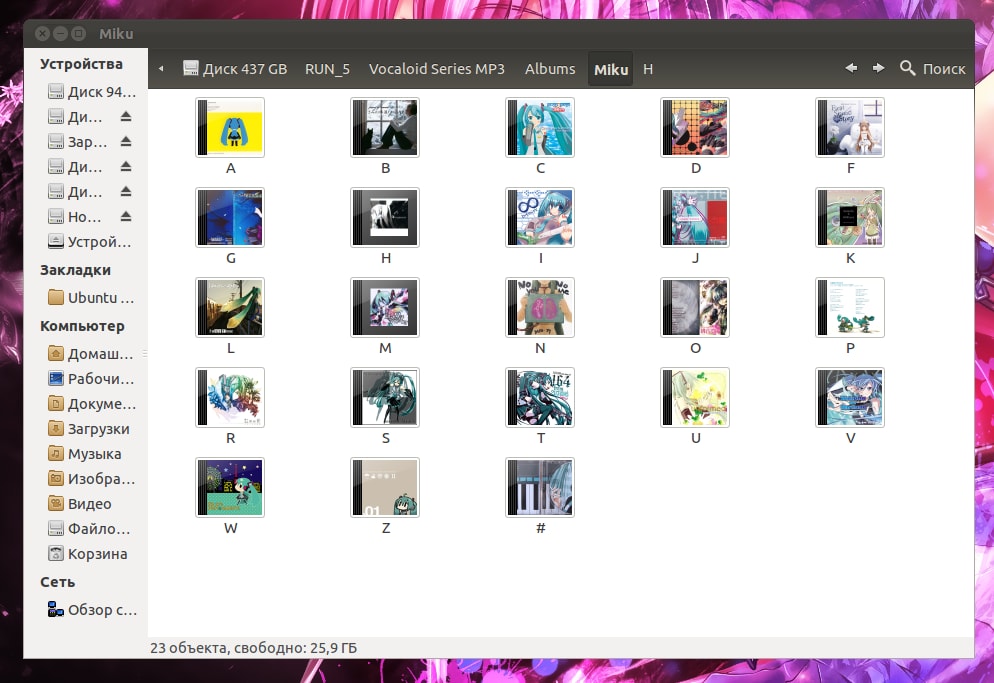The height and width of the screenshot is (683, 994).
Task: Open the Музыка music folder
Action: (x=85, y=453)
